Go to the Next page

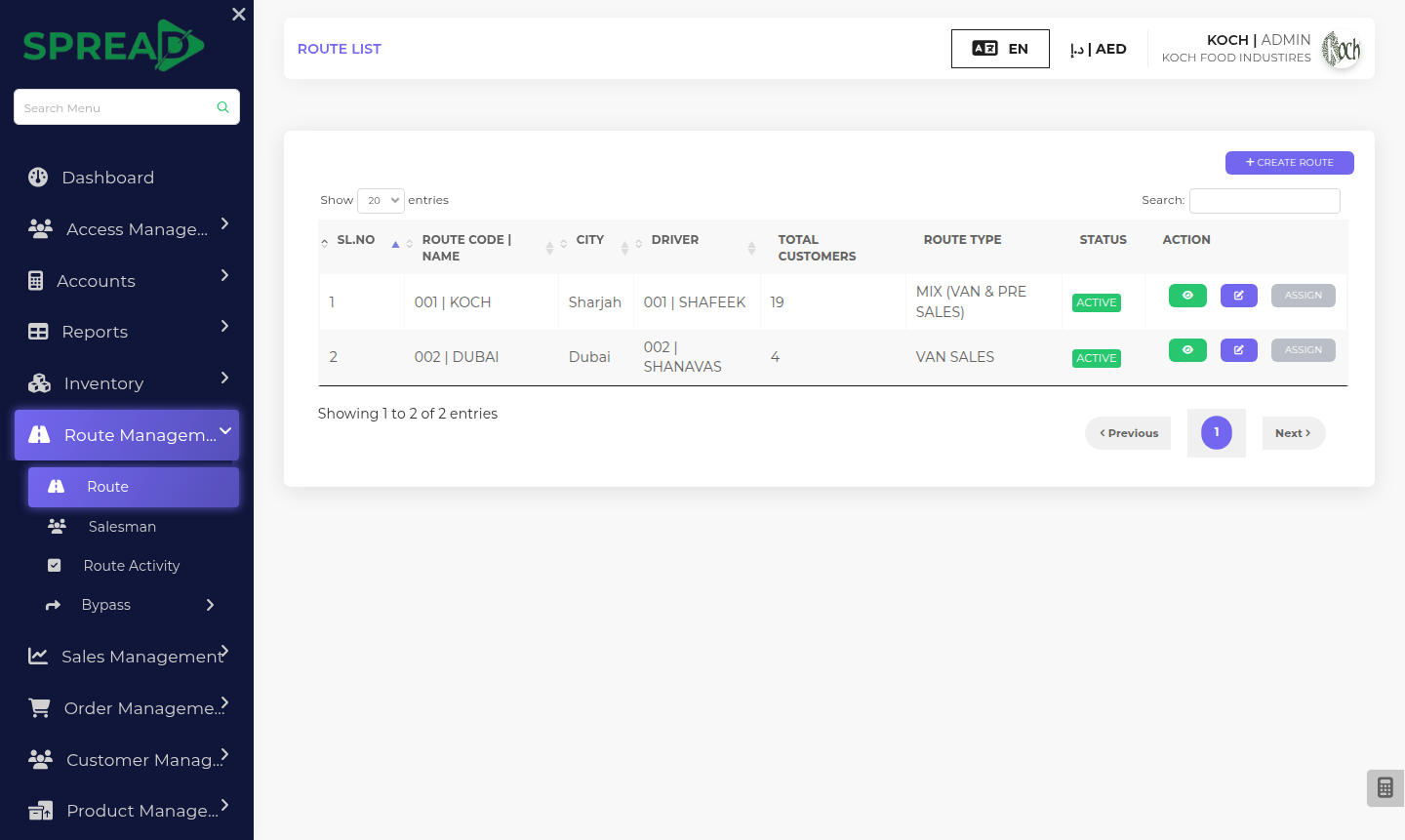click(x=1294, y=433)
